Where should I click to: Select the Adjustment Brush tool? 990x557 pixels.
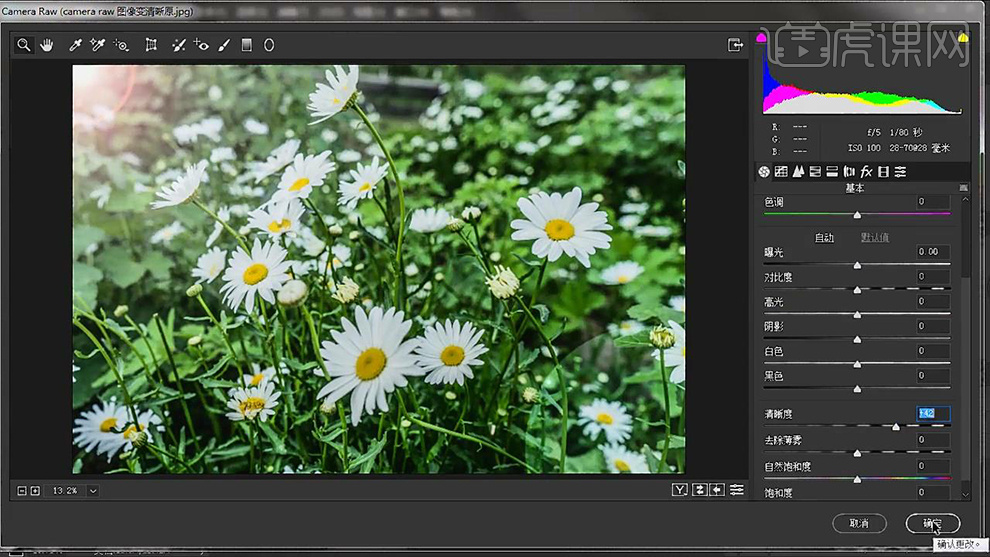click(224, 45)
